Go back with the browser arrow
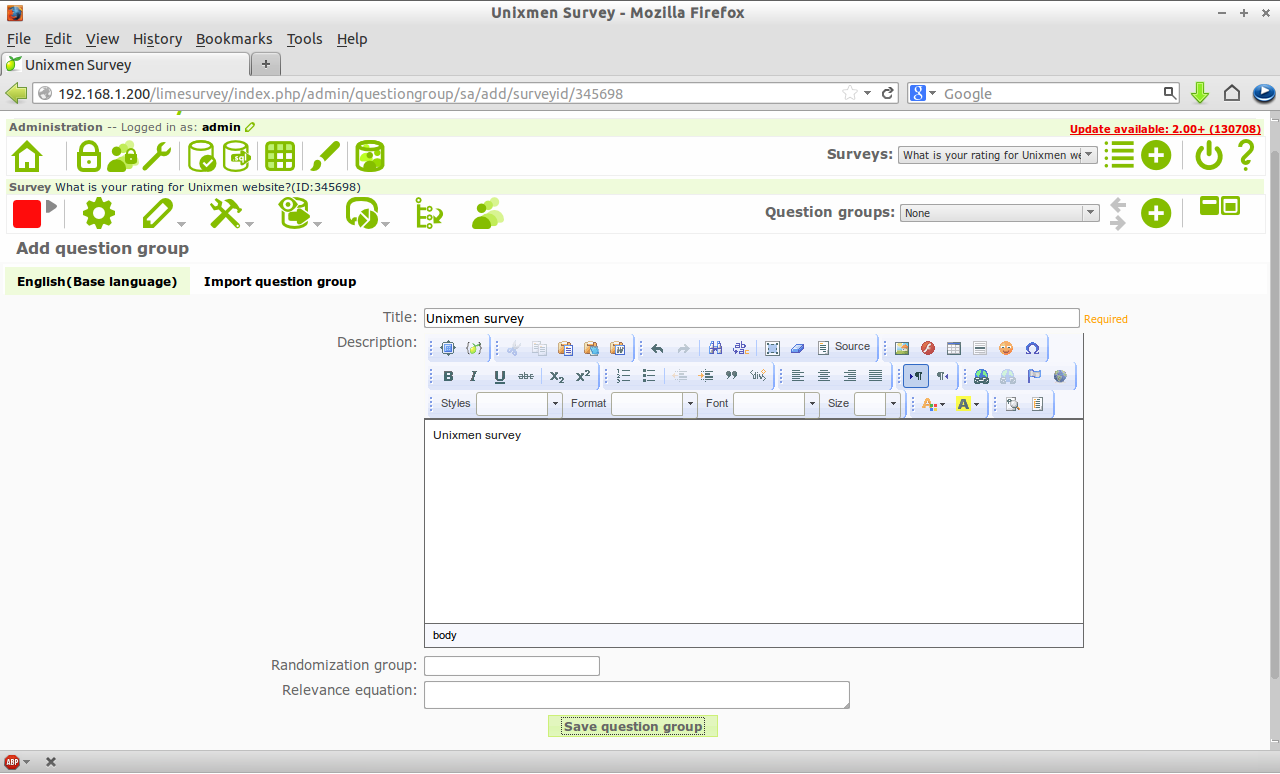This screenshot has width=1280, height=774. (16, 93)
